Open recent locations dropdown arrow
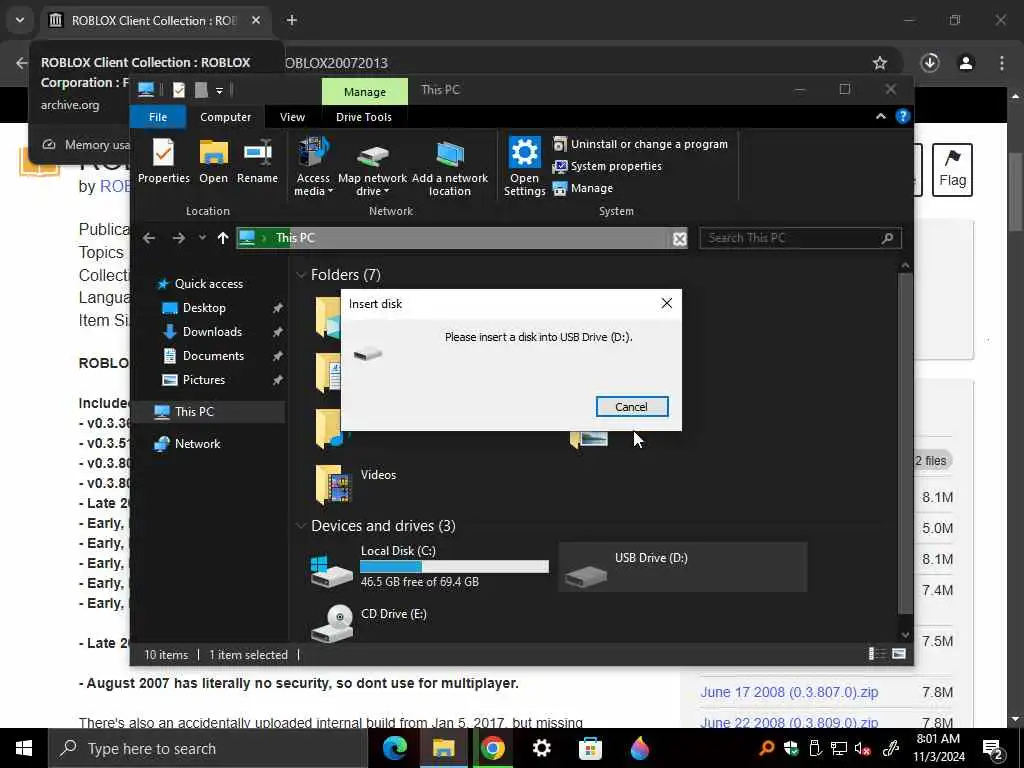1024x768 pixels. (202, 238)
